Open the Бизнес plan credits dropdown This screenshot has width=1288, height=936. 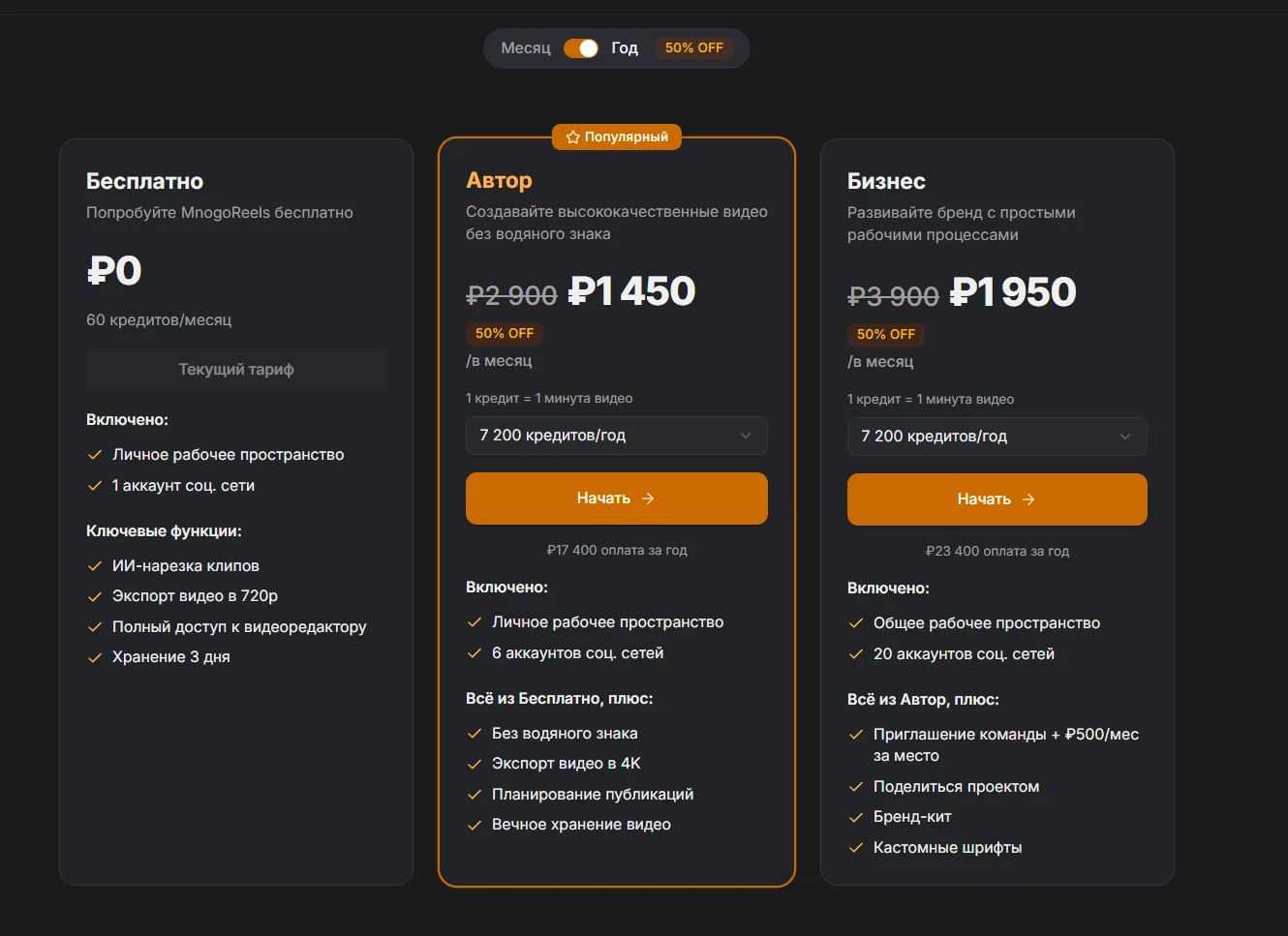(997, 437)
